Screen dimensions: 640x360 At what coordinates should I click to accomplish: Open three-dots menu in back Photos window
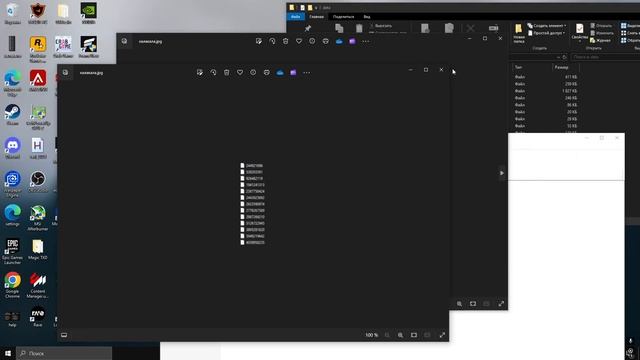[x=366, y=41]
